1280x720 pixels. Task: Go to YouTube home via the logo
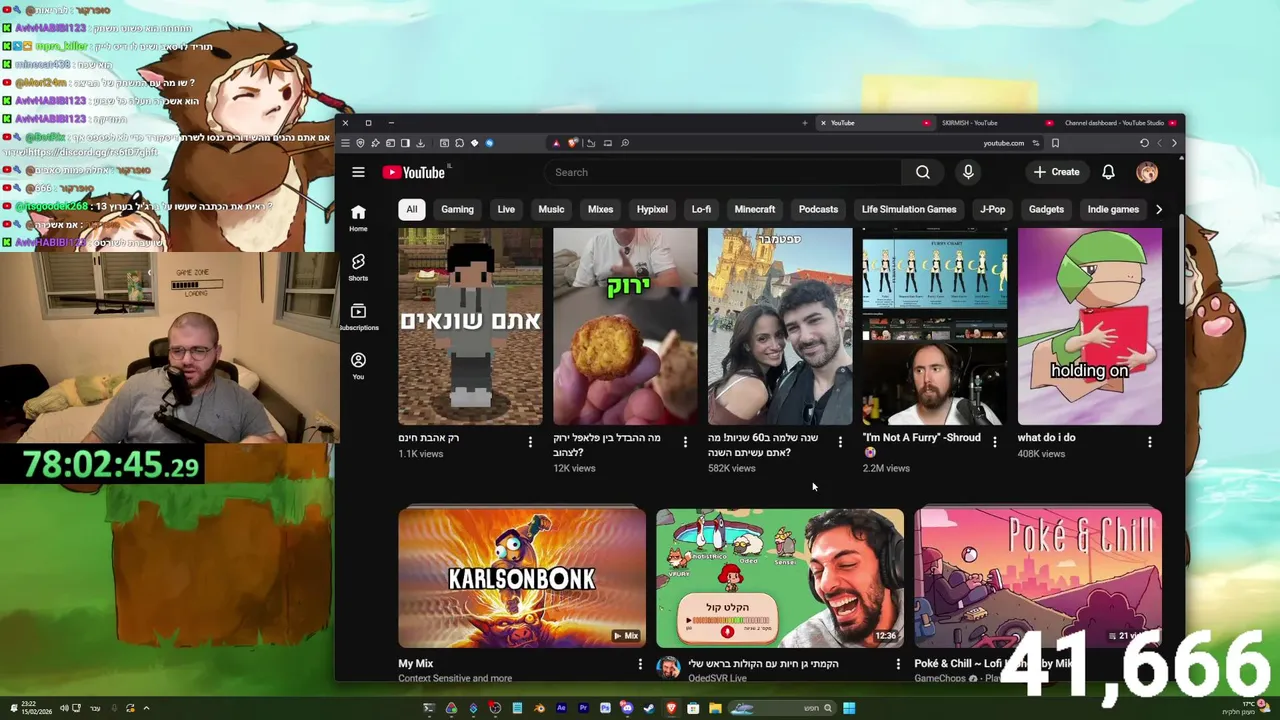pyautogui.click(x=413, y=172)
